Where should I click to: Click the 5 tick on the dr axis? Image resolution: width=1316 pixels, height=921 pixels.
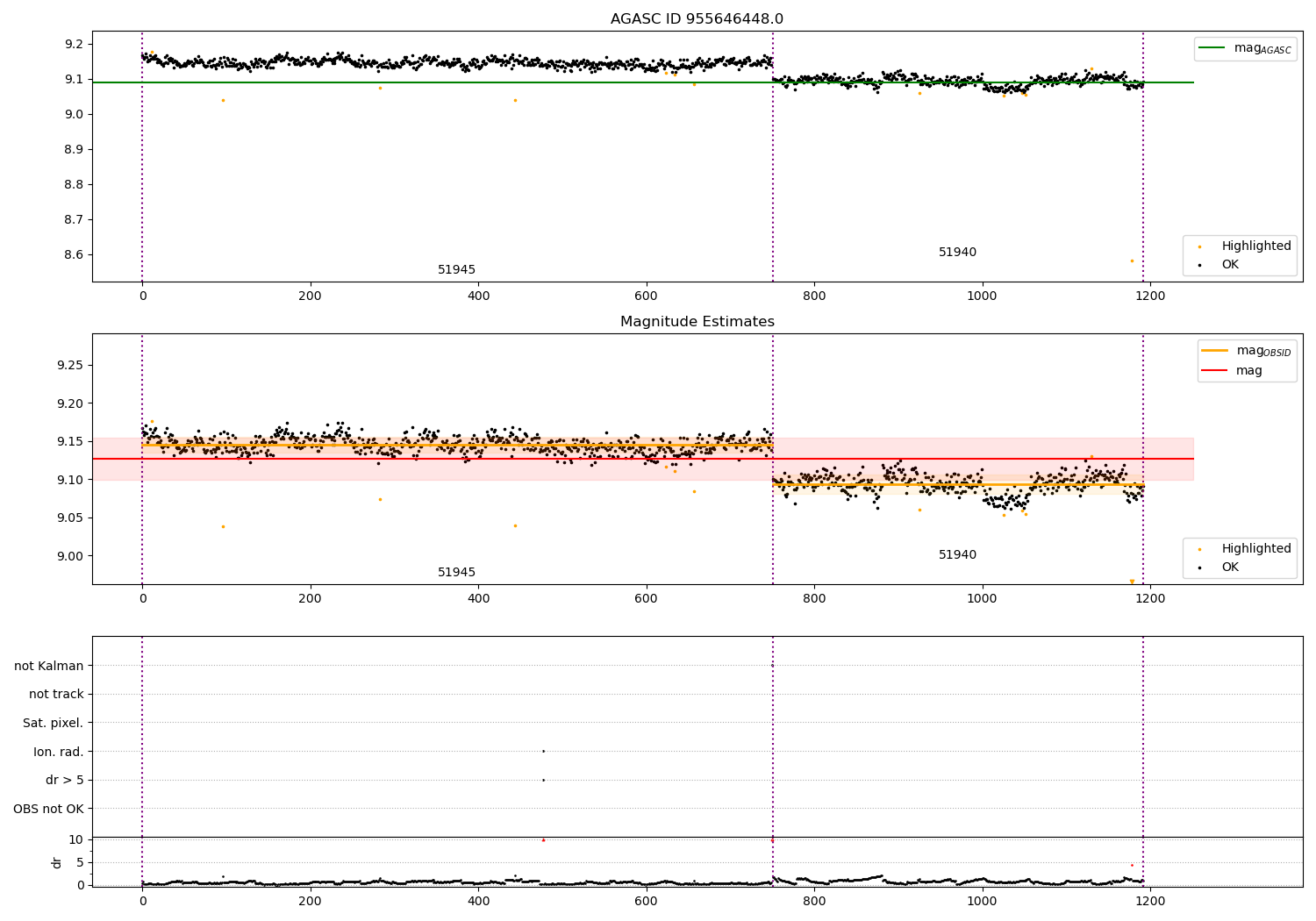coord(80,862)
